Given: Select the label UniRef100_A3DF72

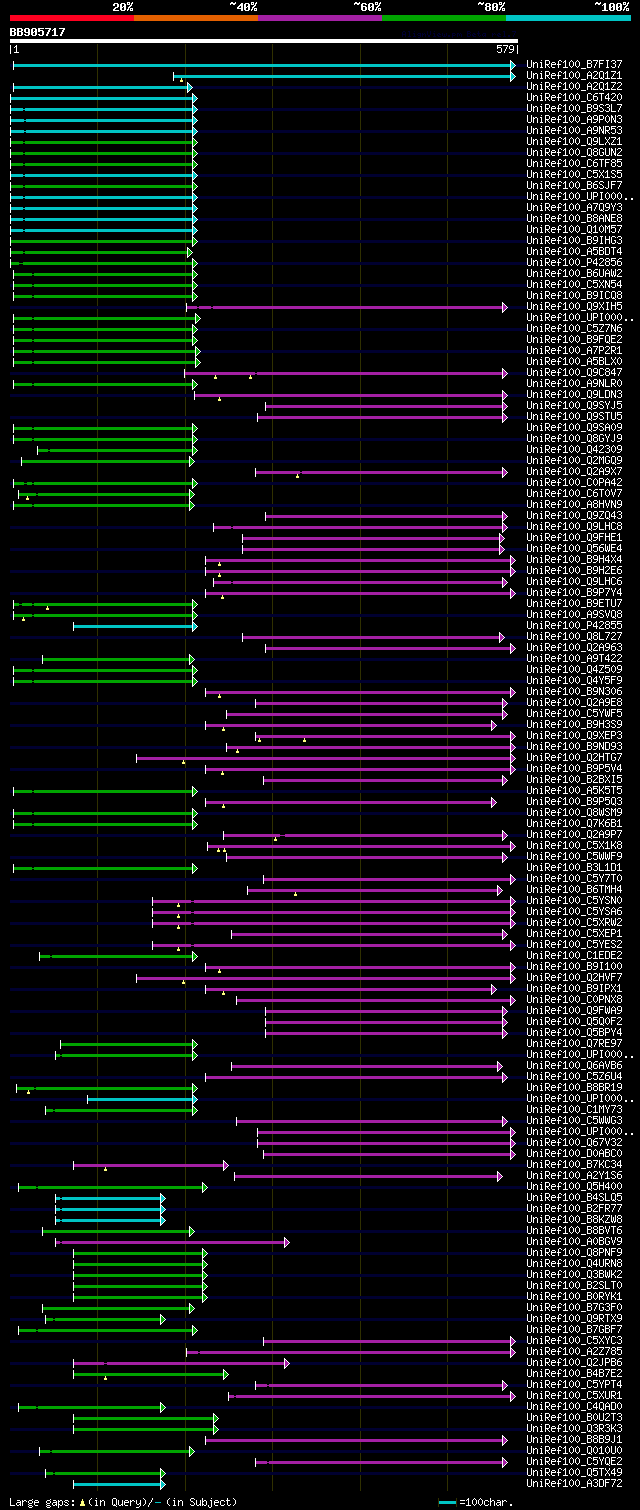Looking at the screenshot, I should (x=574, y=1483).
